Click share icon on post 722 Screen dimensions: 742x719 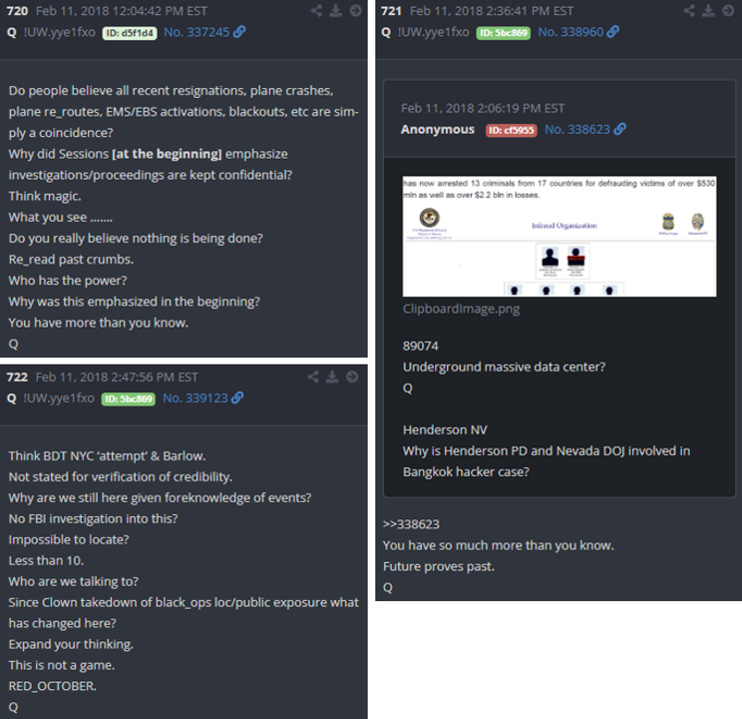tap(313, 377)
